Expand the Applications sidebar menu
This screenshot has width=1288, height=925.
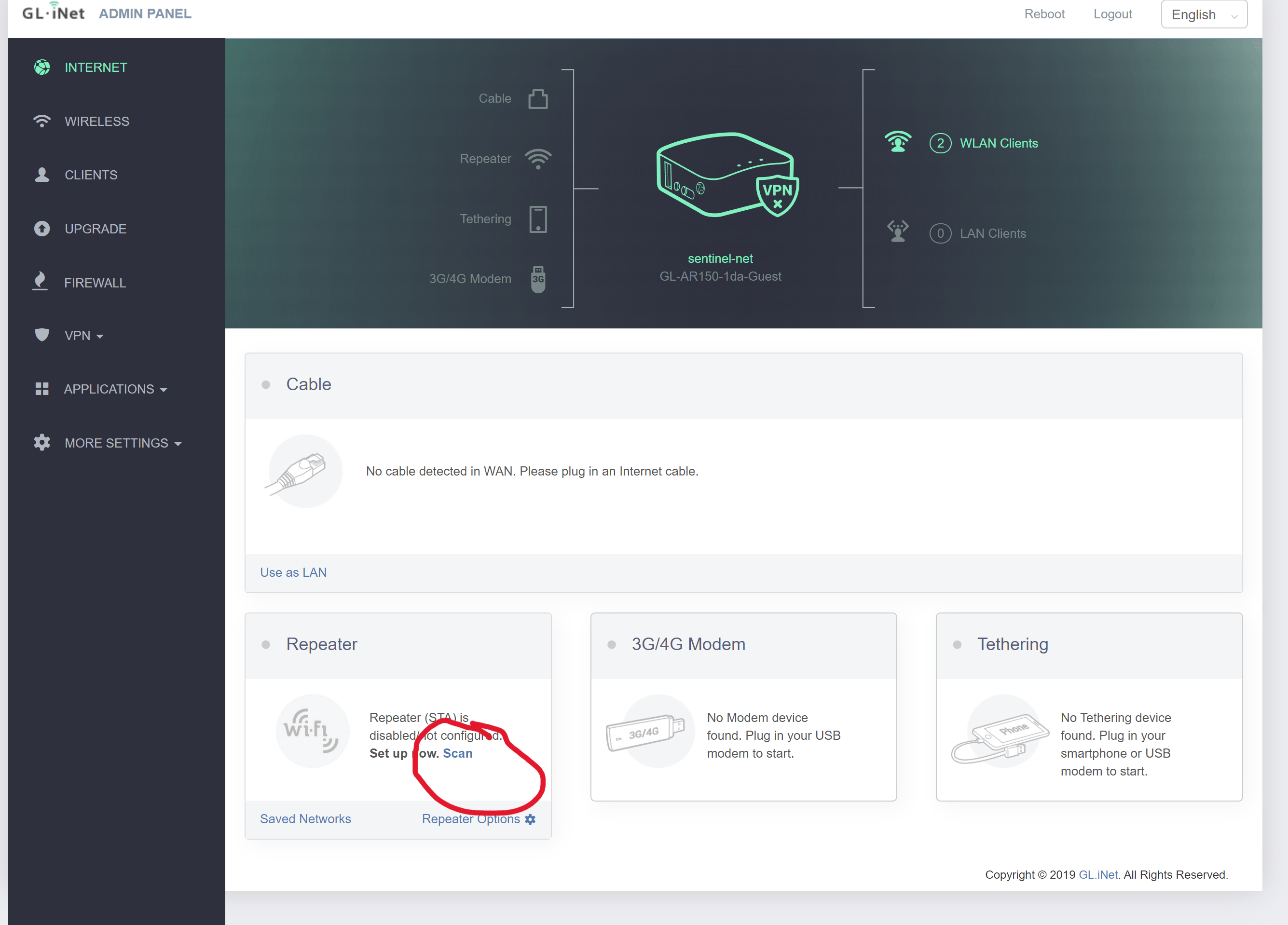click(115, 389)
